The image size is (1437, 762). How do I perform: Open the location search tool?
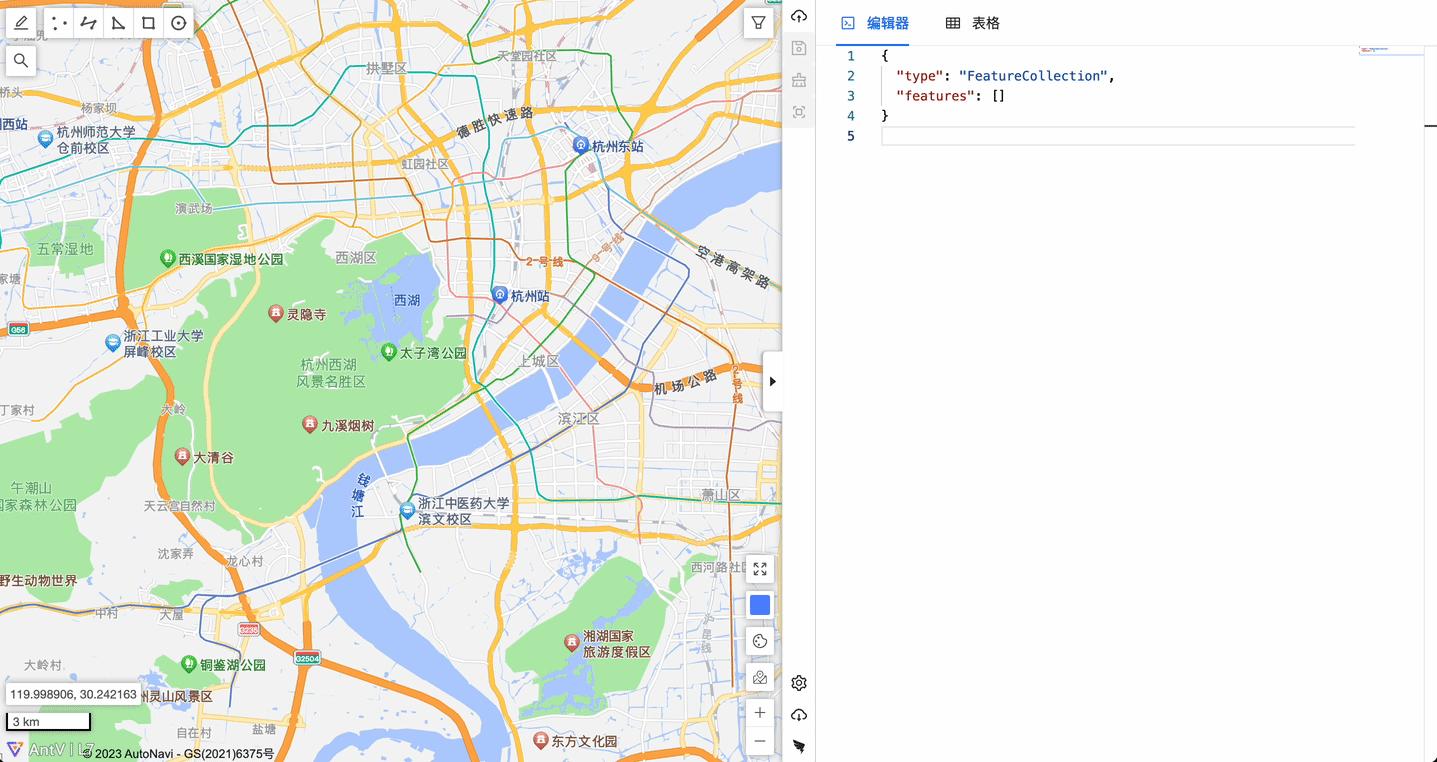click(21, 60)
